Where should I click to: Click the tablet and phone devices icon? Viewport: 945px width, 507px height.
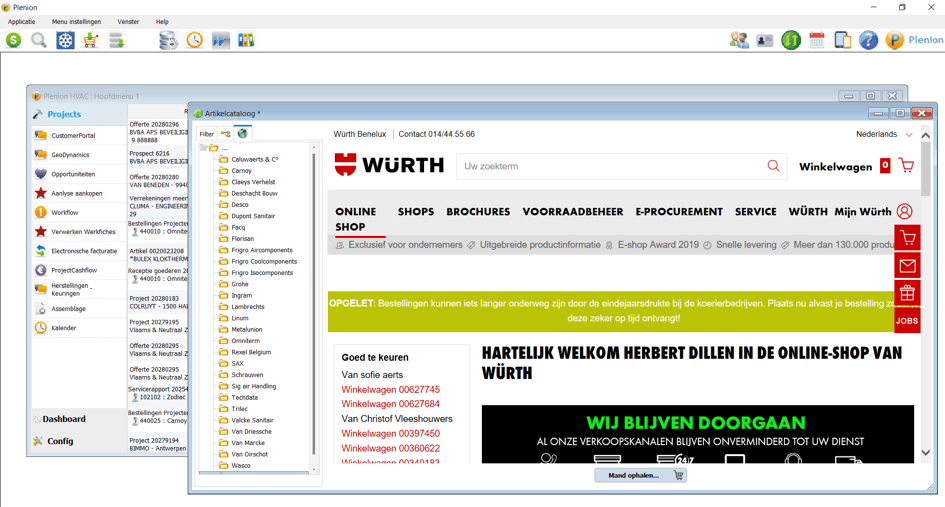coord(843,40)
